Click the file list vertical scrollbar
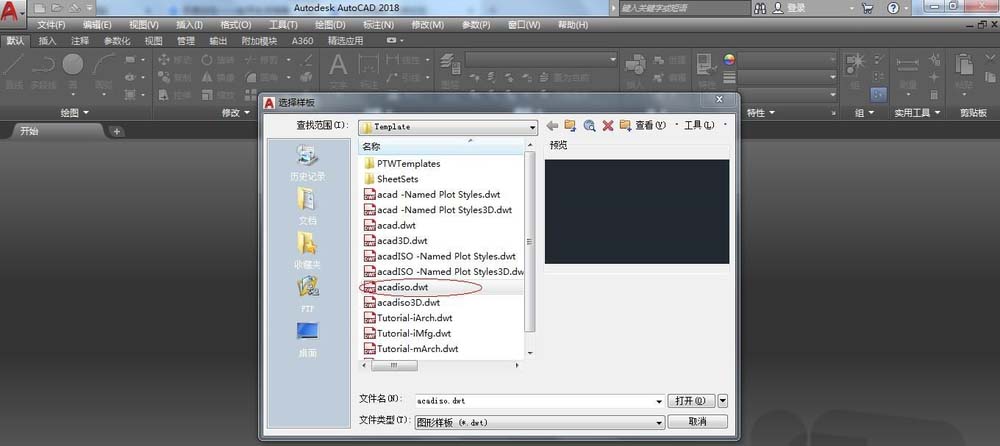Viewport: 1000px width, 446px height. [x=529, y=242]
